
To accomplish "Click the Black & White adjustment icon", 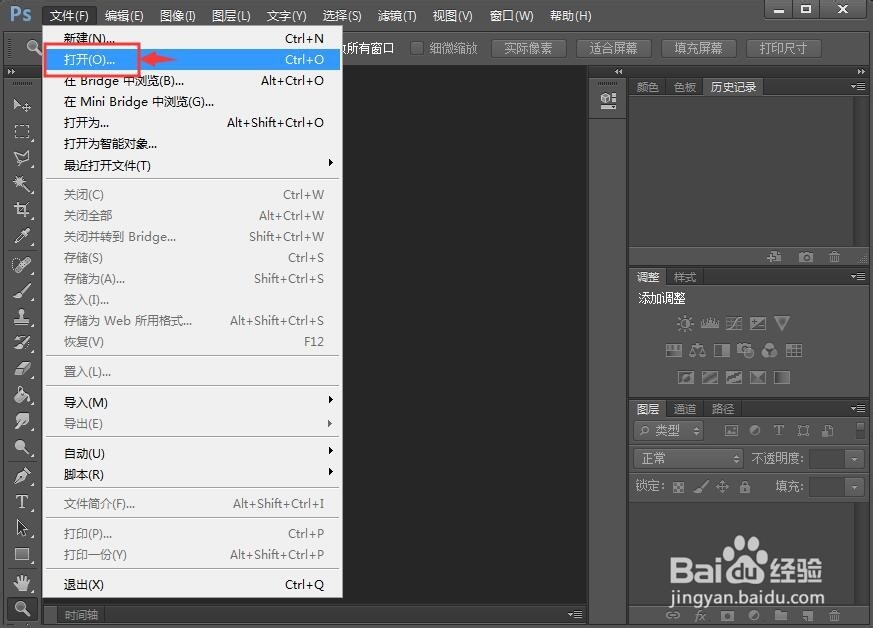I will pos(722,351).
